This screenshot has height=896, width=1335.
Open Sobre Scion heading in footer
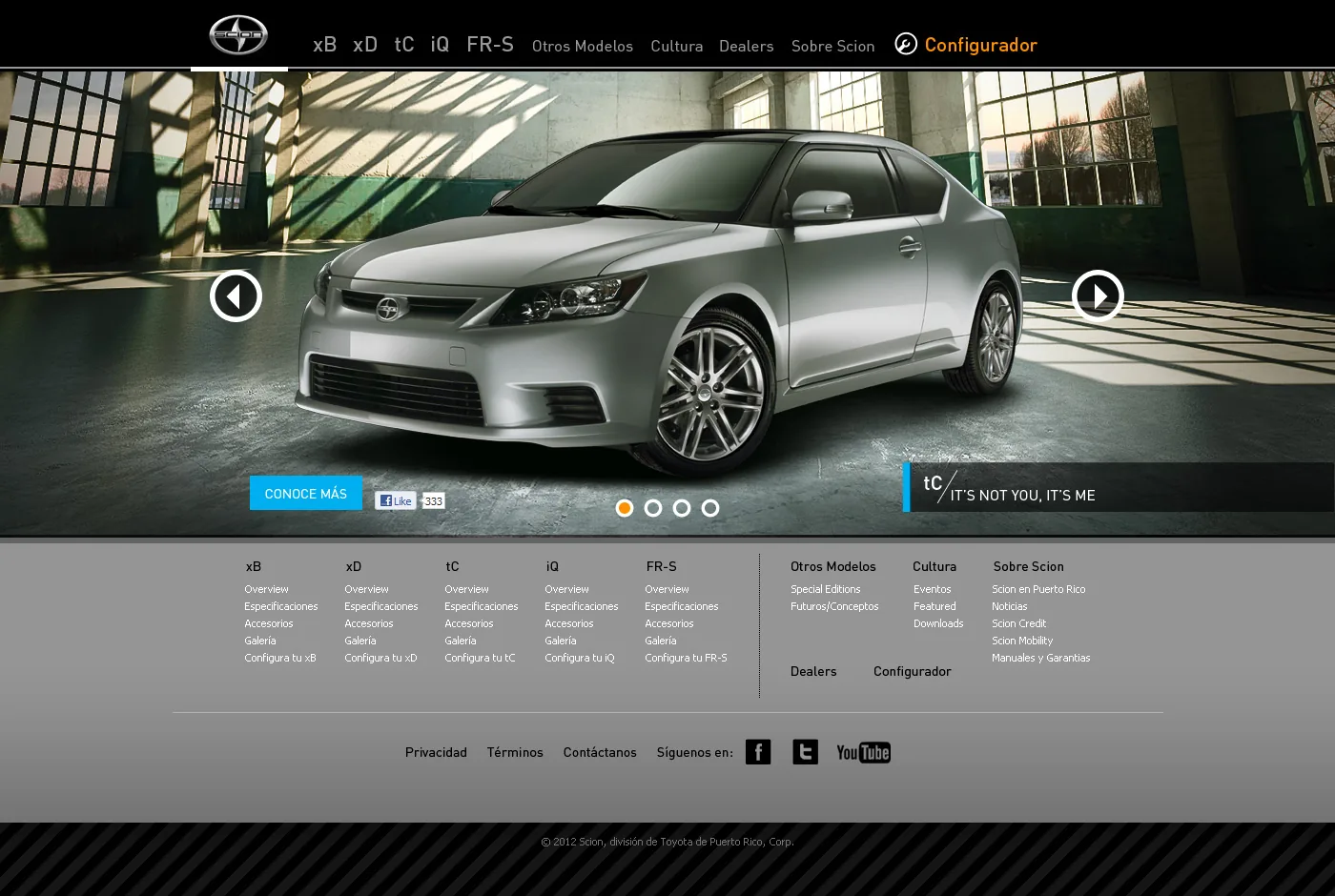point(1029,566)
